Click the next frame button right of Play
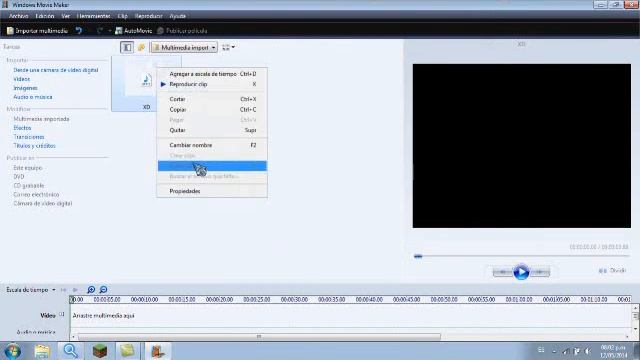 540,272
